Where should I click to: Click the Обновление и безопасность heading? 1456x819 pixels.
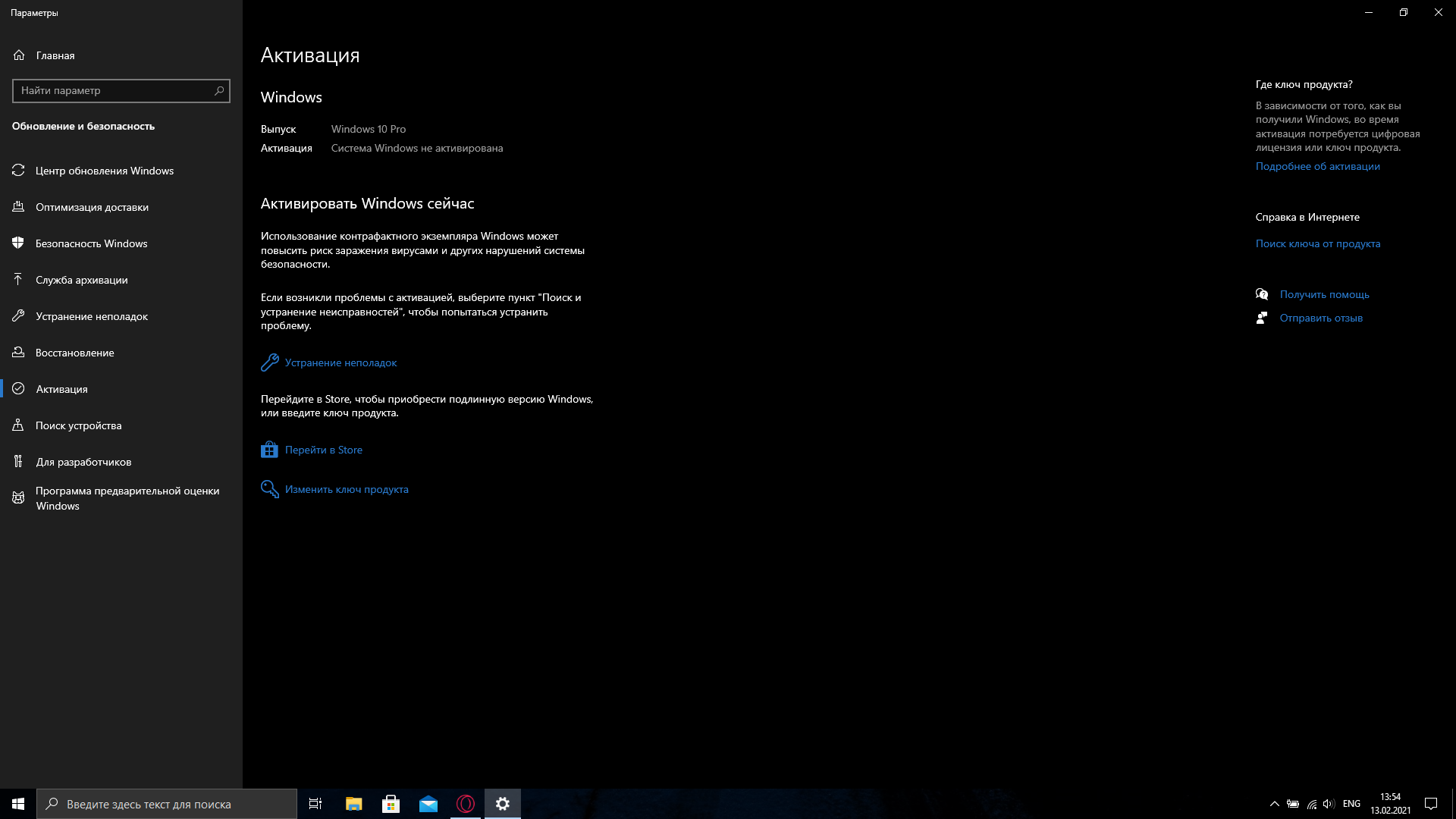tap(83, 126)
